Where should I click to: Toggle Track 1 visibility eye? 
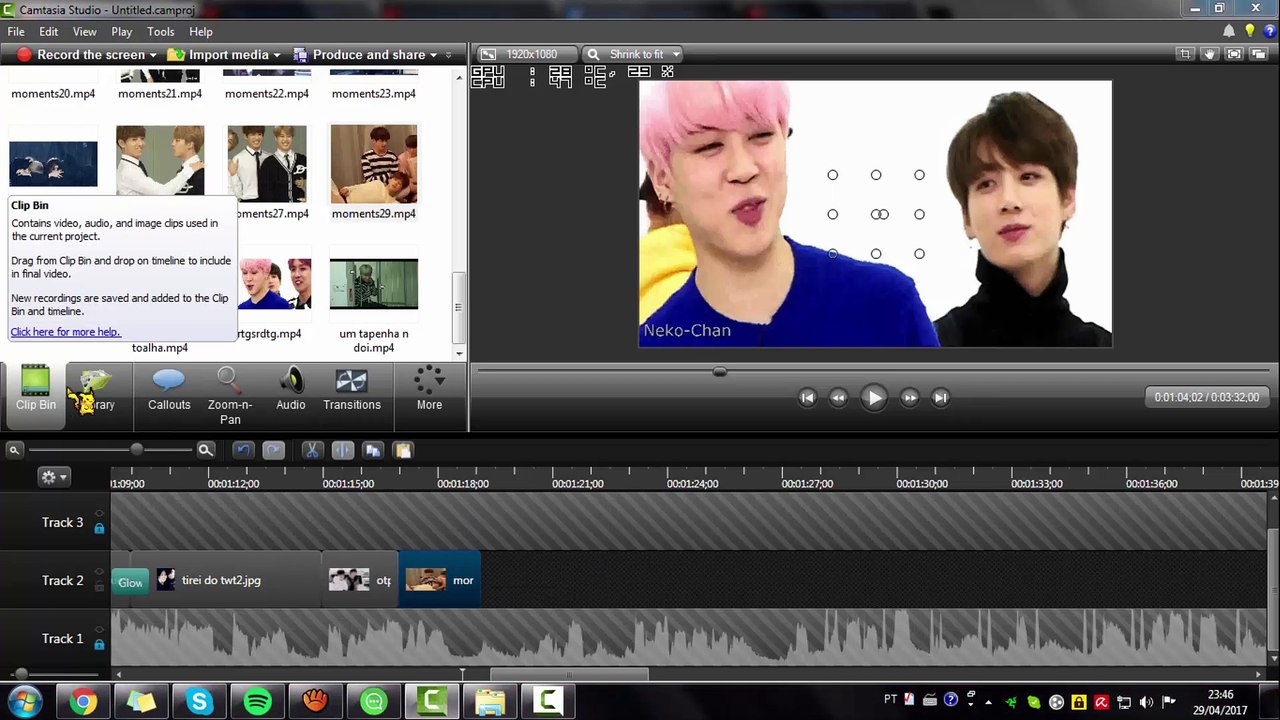(99, 631)
